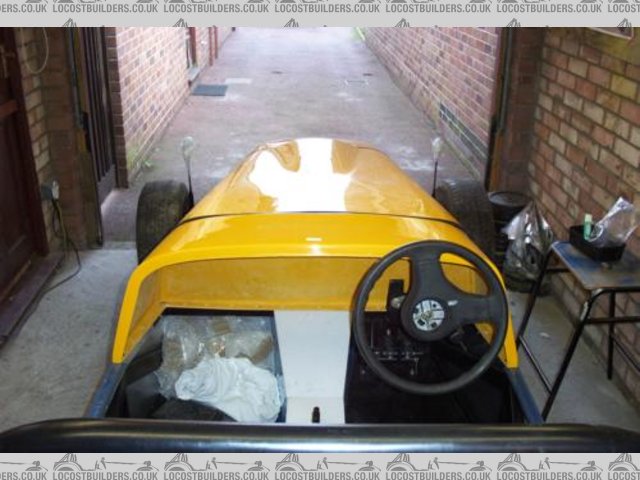Viewport: 640px width, 480px height.
Task: Click the electrical socket on the left wall
Action: coord(49,190)
